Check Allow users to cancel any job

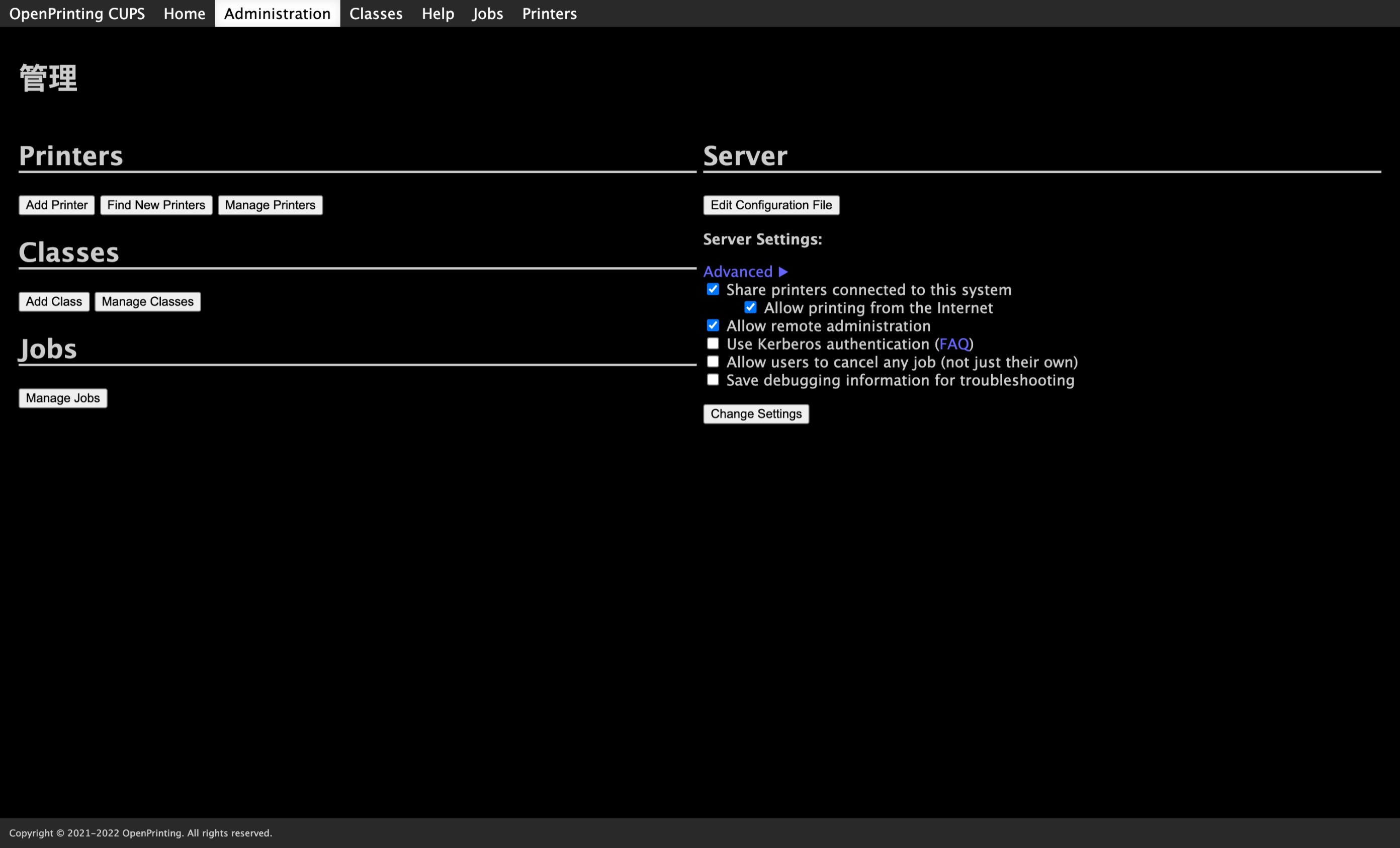pos(713,362)
